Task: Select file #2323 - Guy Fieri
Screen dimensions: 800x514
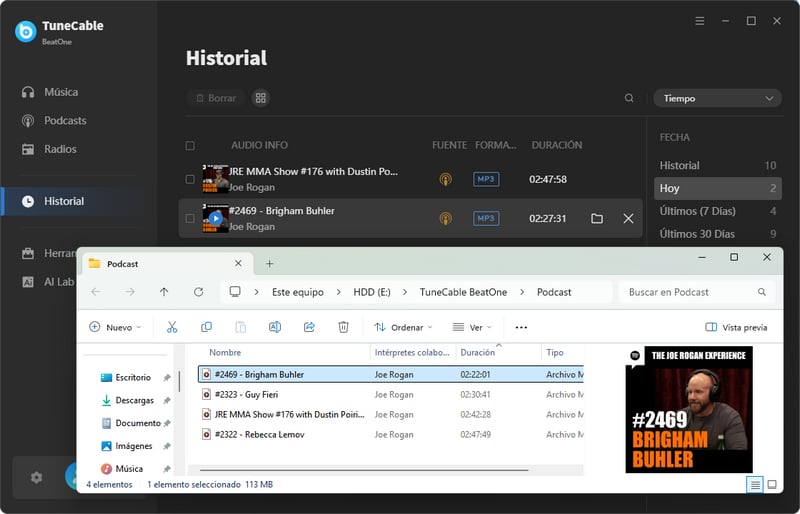Action: point(391,395)
